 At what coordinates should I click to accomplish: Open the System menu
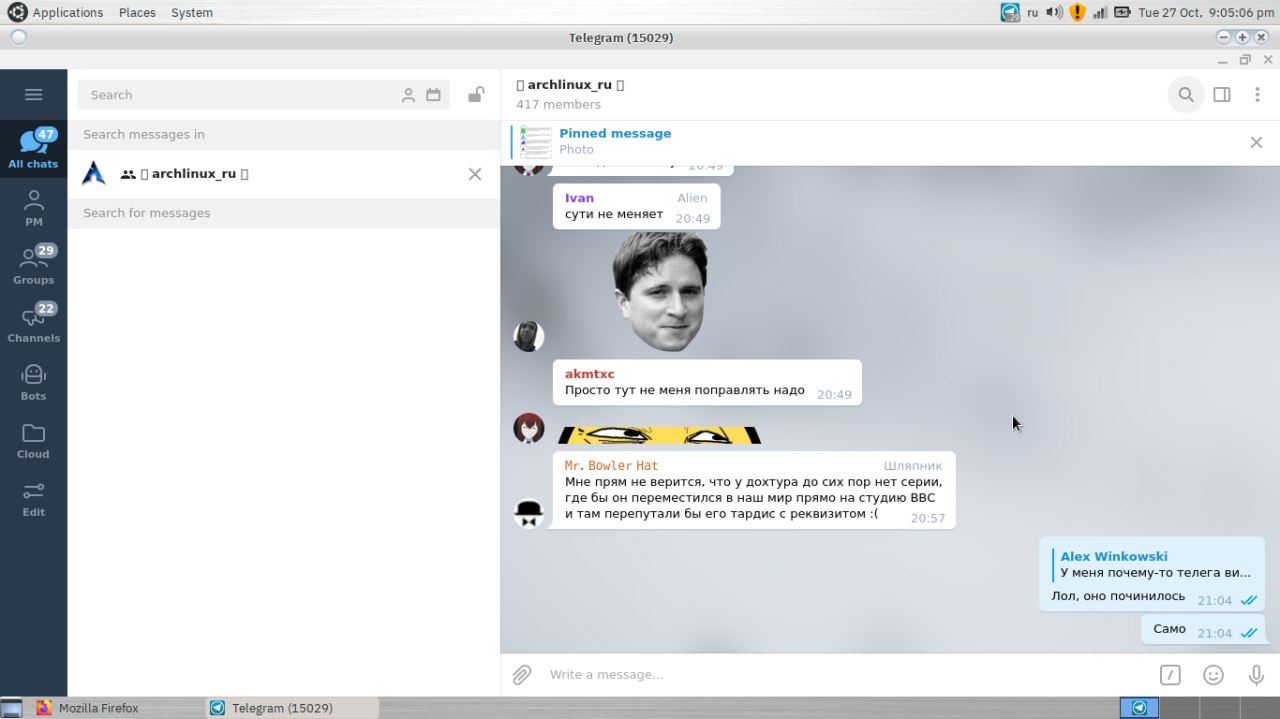tap(191, 12)
